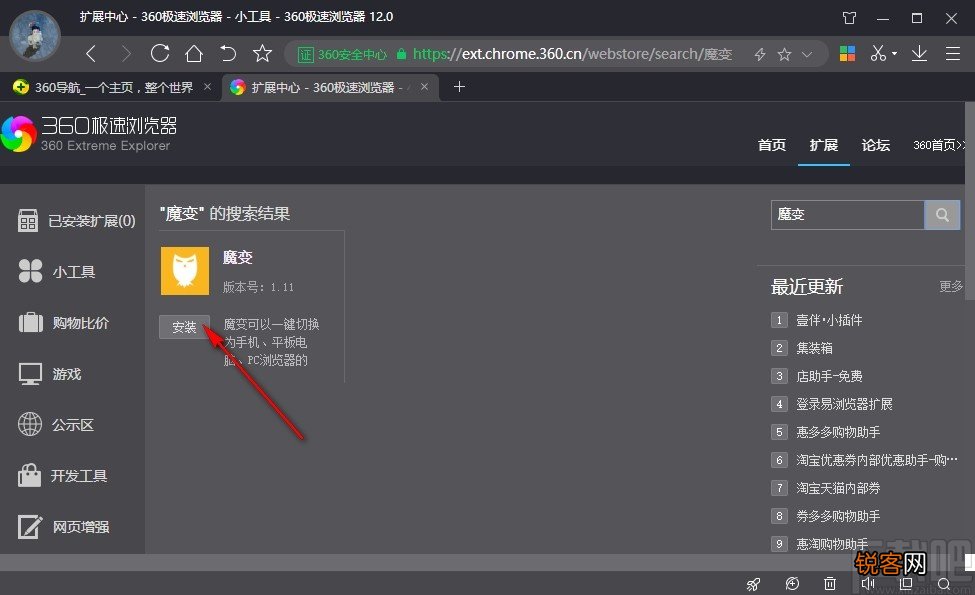Open the scissors screenshot dropdown arrow

[893, 51]
